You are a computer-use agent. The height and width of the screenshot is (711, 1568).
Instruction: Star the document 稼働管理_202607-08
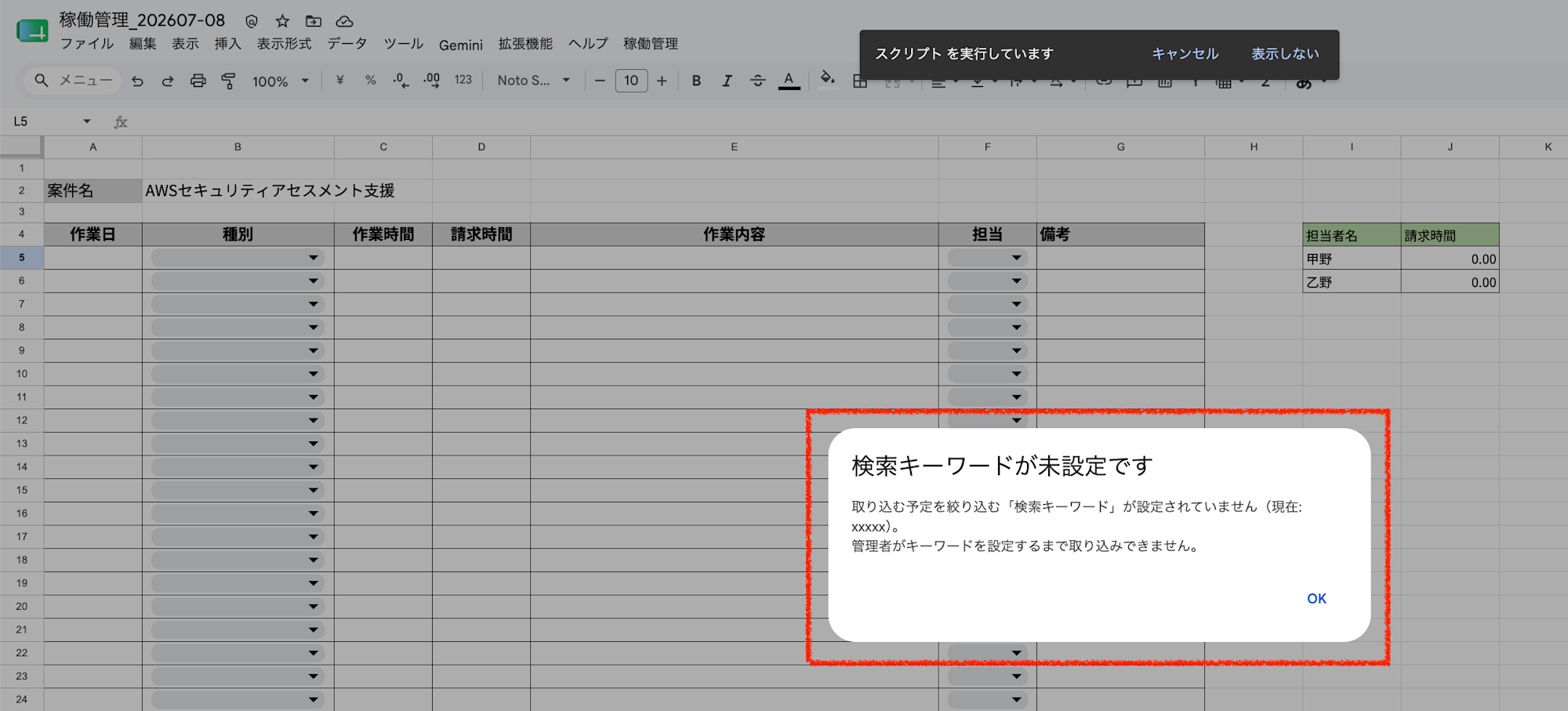[282, 21]
